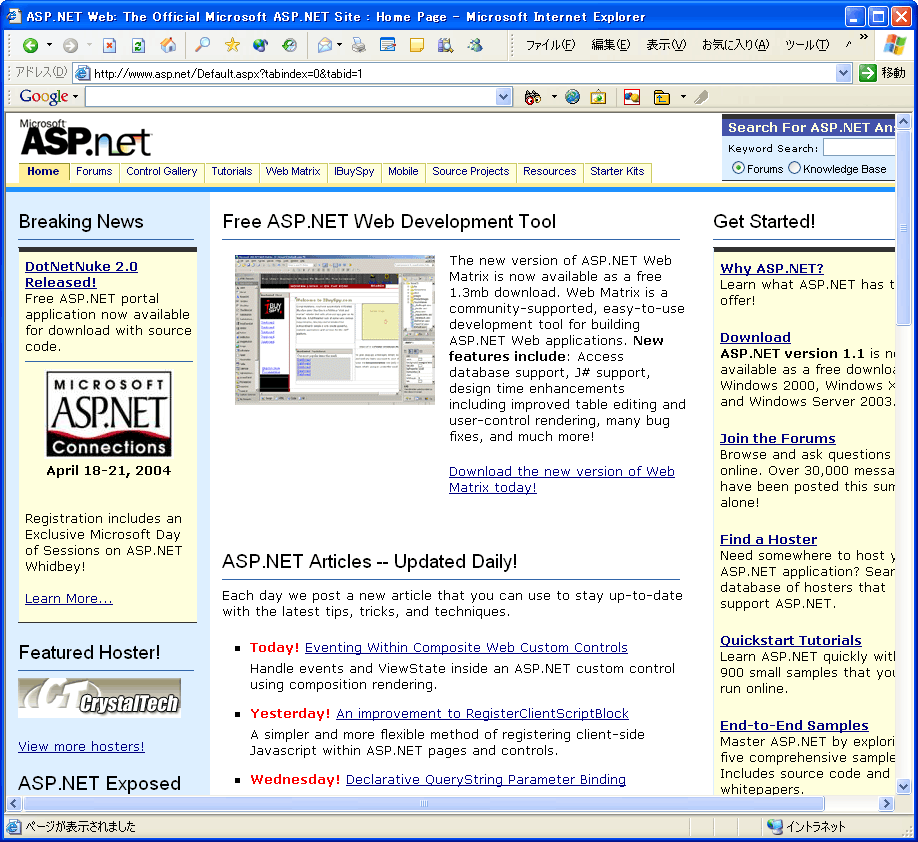Open お気に入り(A) menu
Image resolution: width=918 pixels, height=842 pixels.
tap(735, 45)
